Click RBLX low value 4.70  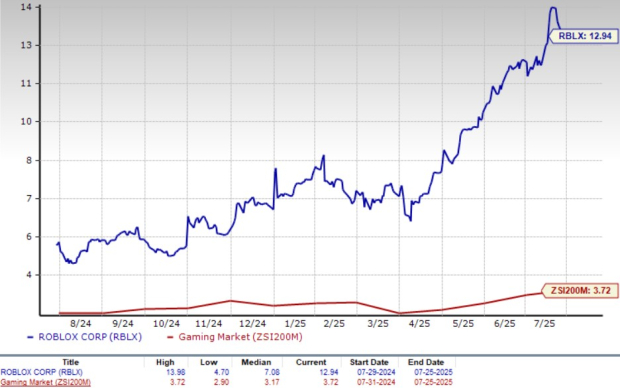221,372
